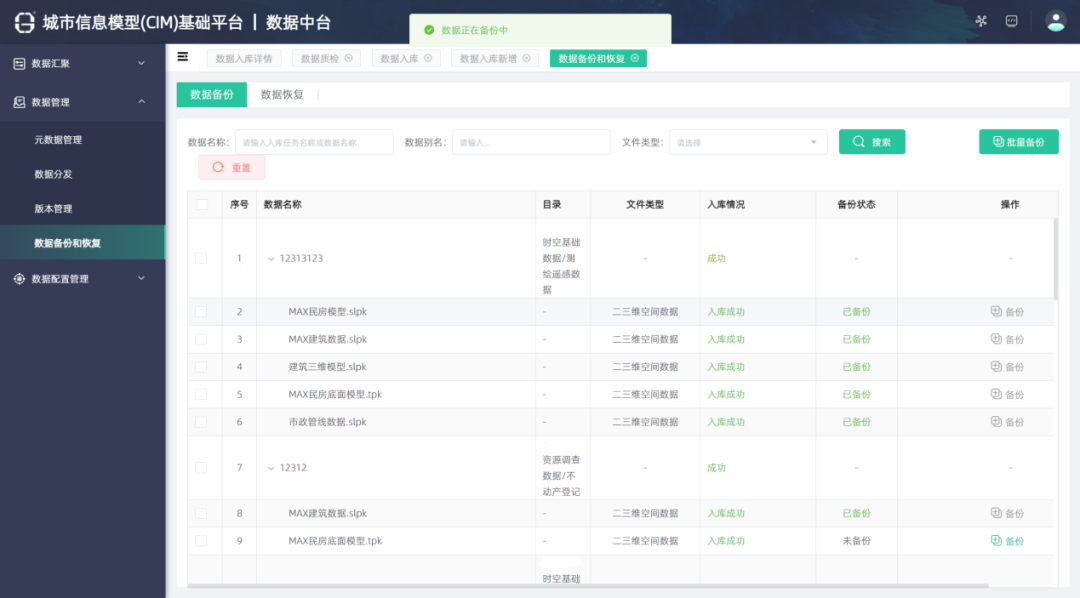The width and height of the screenshot is (1080, 598).
Task: Close the 数据入库 tab
Action: tap(428, 58)
